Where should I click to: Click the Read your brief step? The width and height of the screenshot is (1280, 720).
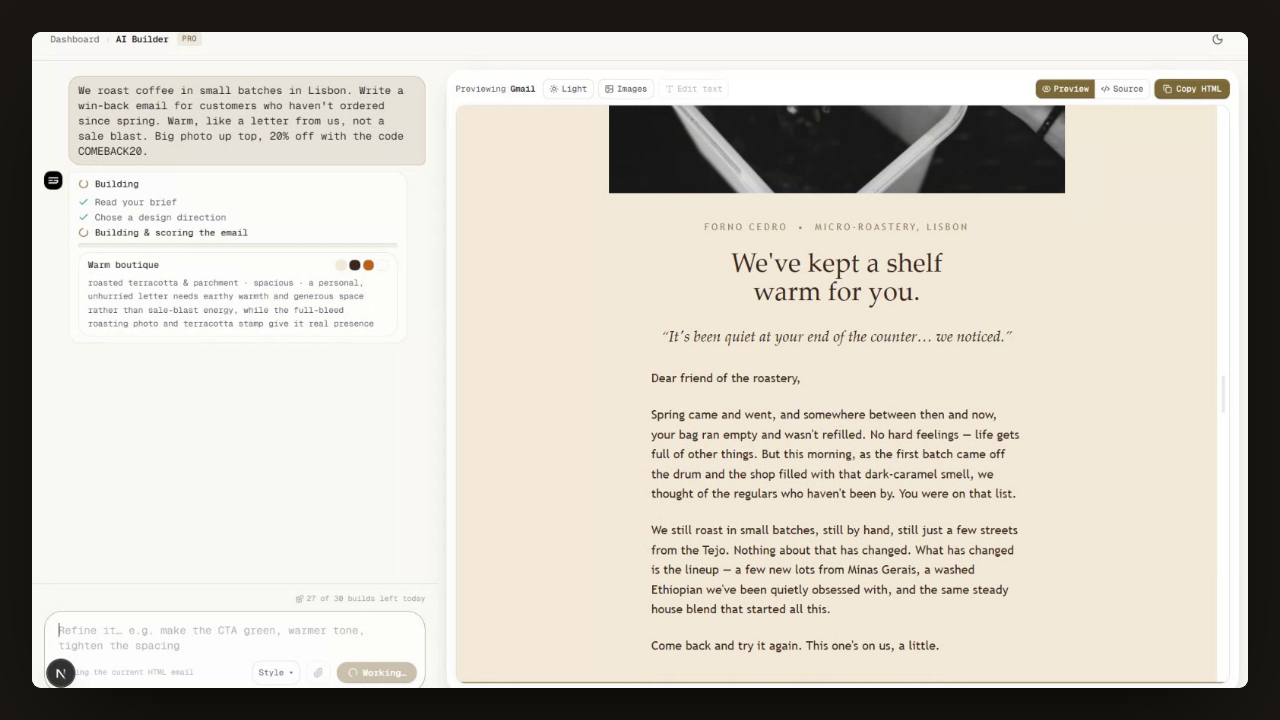coord(136,202)
